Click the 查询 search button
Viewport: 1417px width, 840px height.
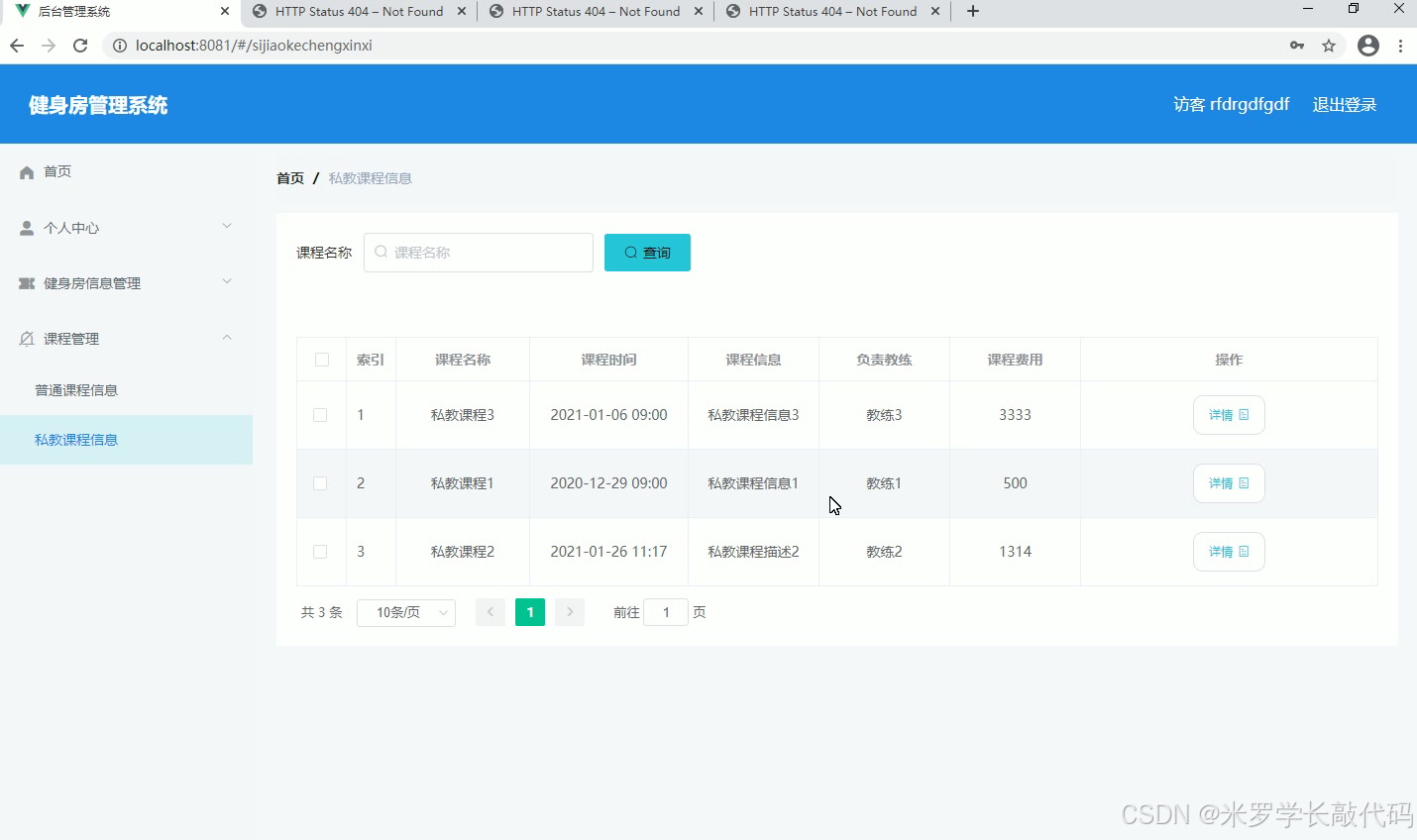[x=647, y=253]
